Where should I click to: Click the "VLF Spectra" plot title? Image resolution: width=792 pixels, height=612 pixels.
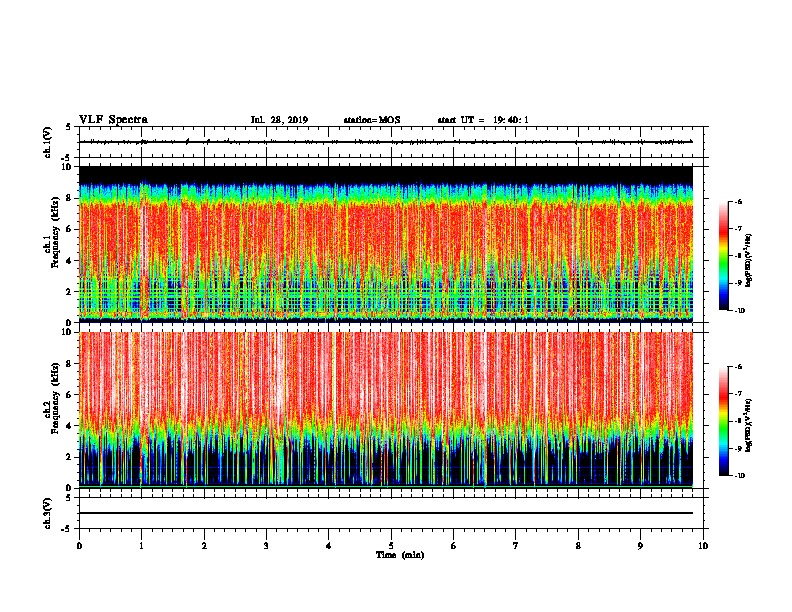pos(113,120)
